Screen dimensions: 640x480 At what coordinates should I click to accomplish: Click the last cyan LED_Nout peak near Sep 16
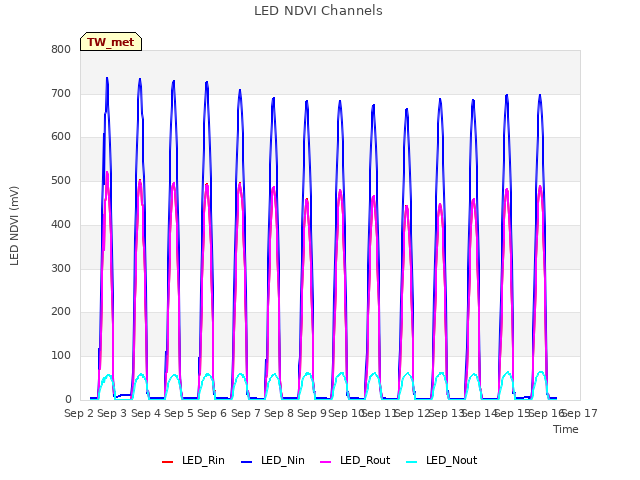tap(541, 372)
